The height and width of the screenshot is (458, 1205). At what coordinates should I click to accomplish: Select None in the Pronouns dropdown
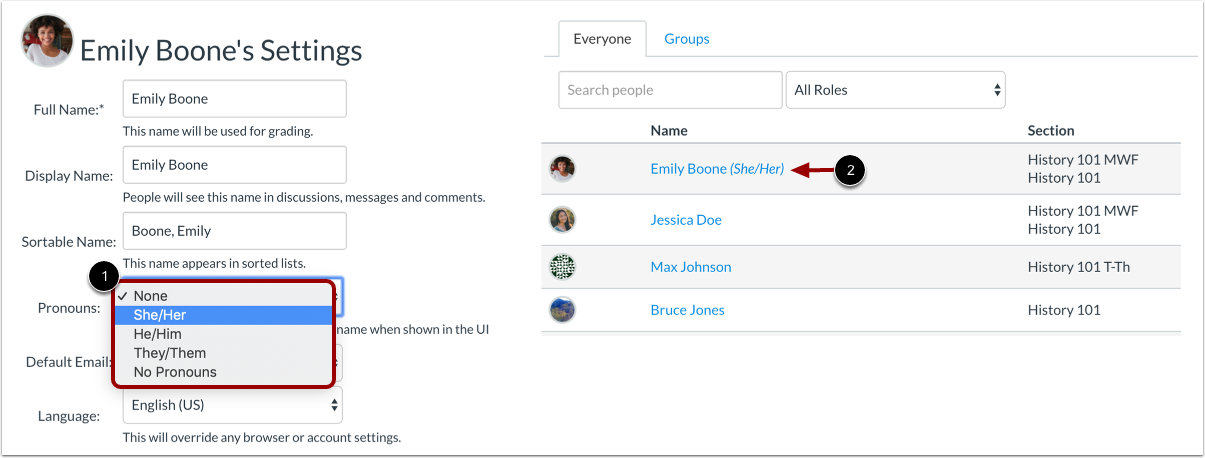point(222,296)
